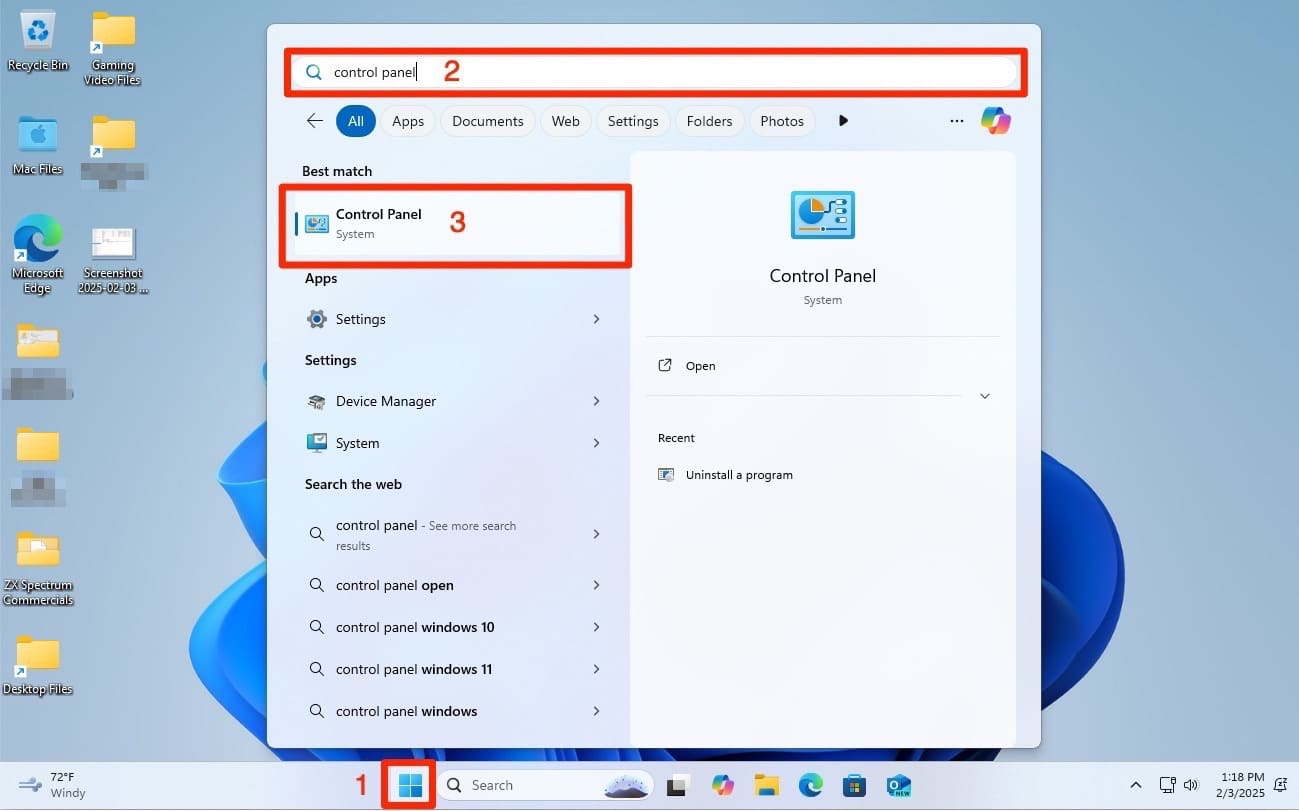Click the Uninstall a program icon

tap(666, 475)
